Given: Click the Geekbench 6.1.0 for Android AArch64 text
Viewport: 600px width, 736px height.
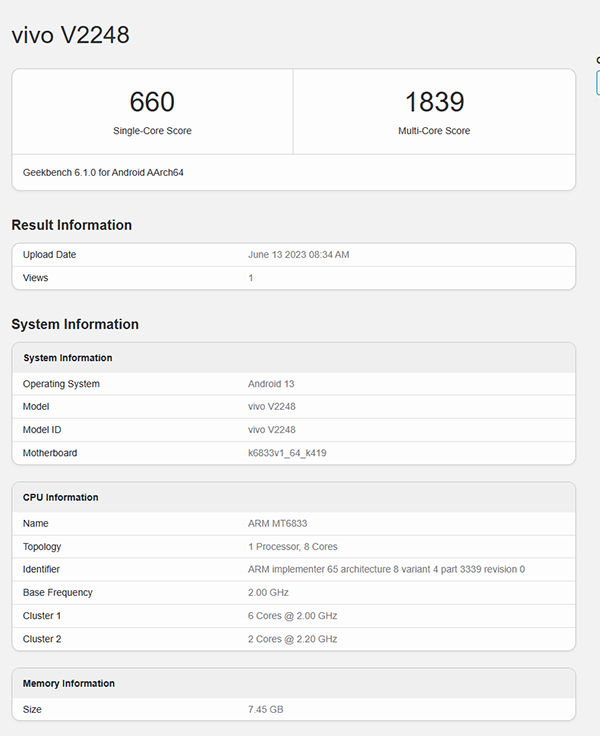Looking at the screenshot, I should tap(103, 172).
